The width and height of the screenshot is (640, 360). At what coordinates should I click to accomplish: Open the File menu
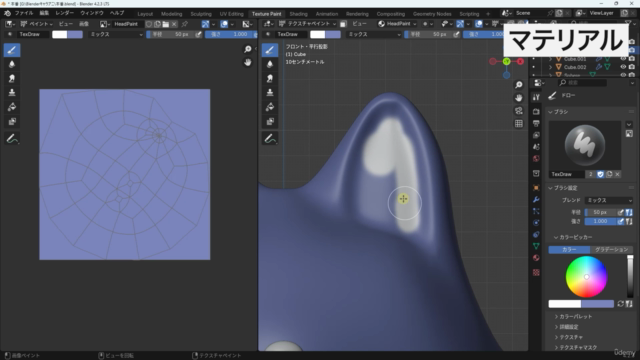click(x=24, y=13)
